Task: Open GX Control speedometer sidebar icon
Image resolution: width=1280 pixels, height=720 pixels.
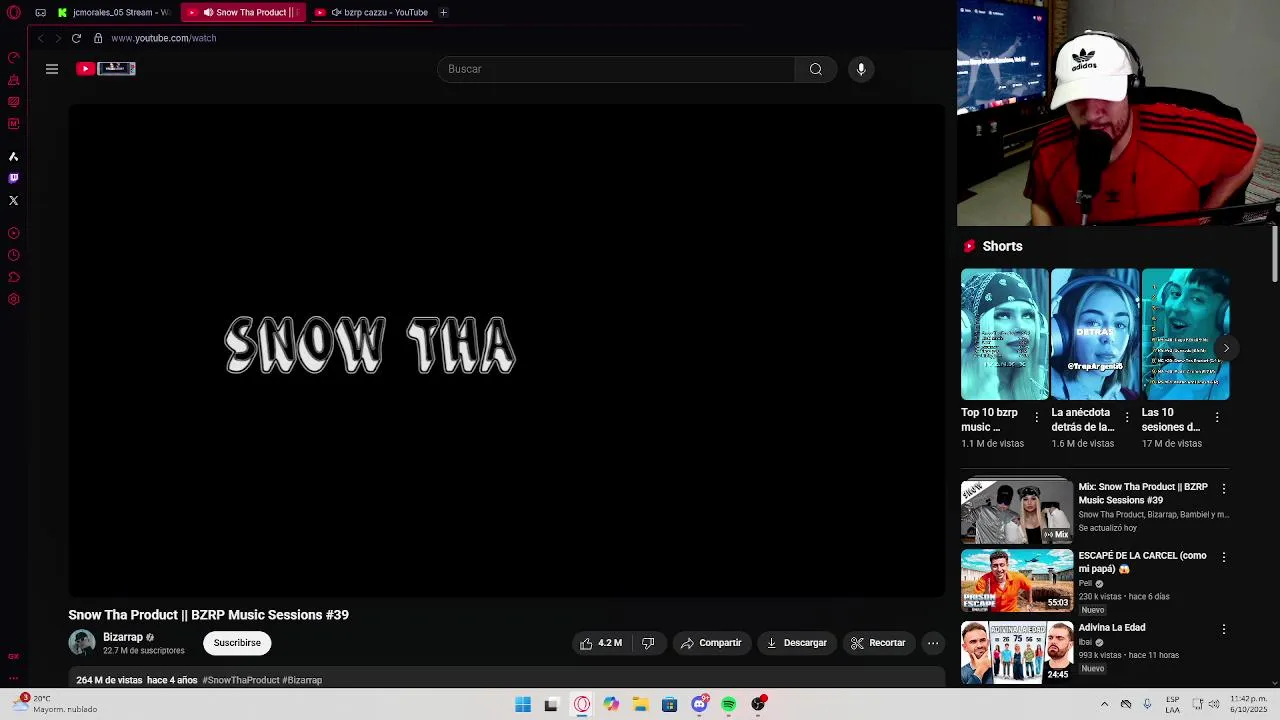Action: tap(13, 57)
